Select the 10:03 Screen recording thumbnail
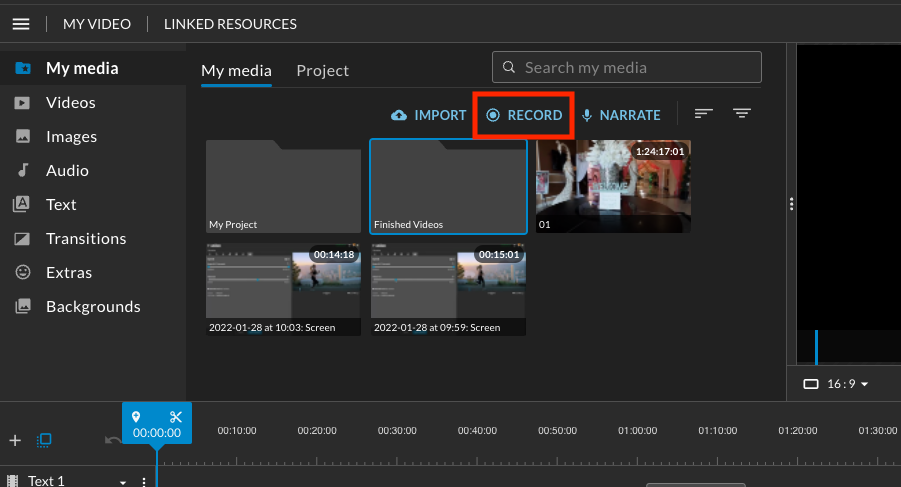 (283, 289)
